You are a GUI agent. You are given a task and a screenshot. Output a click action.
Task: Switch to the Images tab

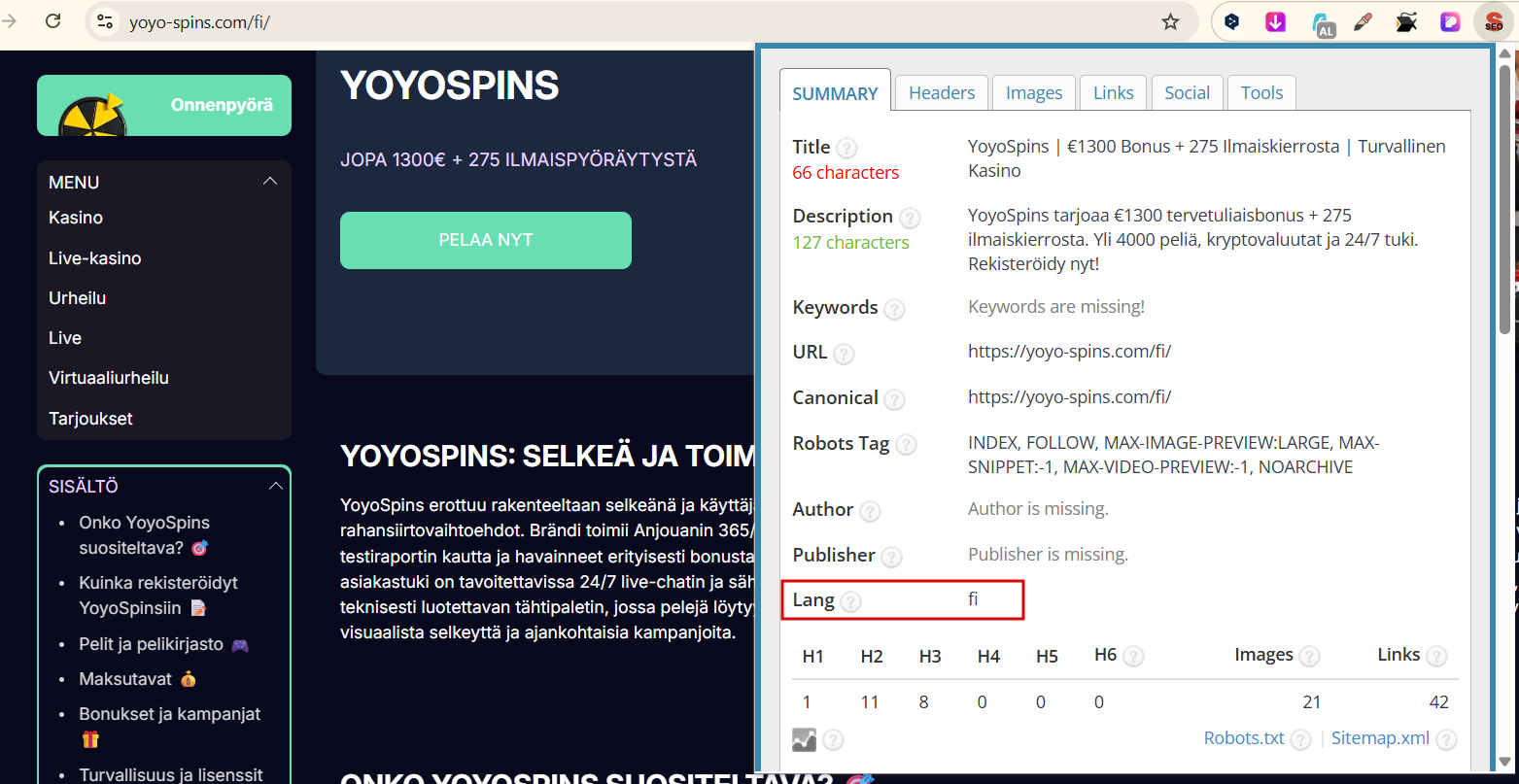pos(1034,92)
